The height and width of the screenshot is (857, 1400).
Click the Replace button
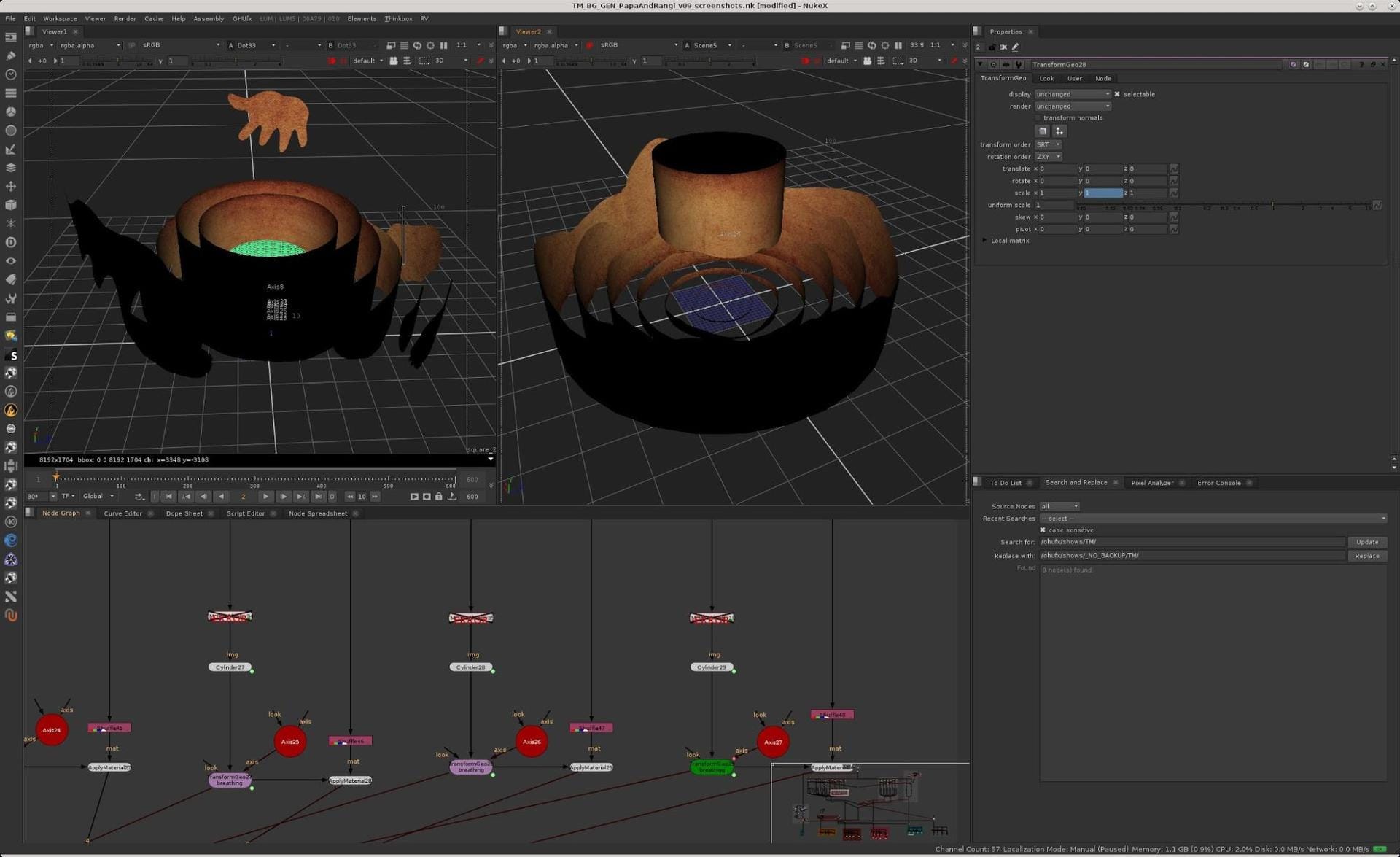tap(1367, 556)
